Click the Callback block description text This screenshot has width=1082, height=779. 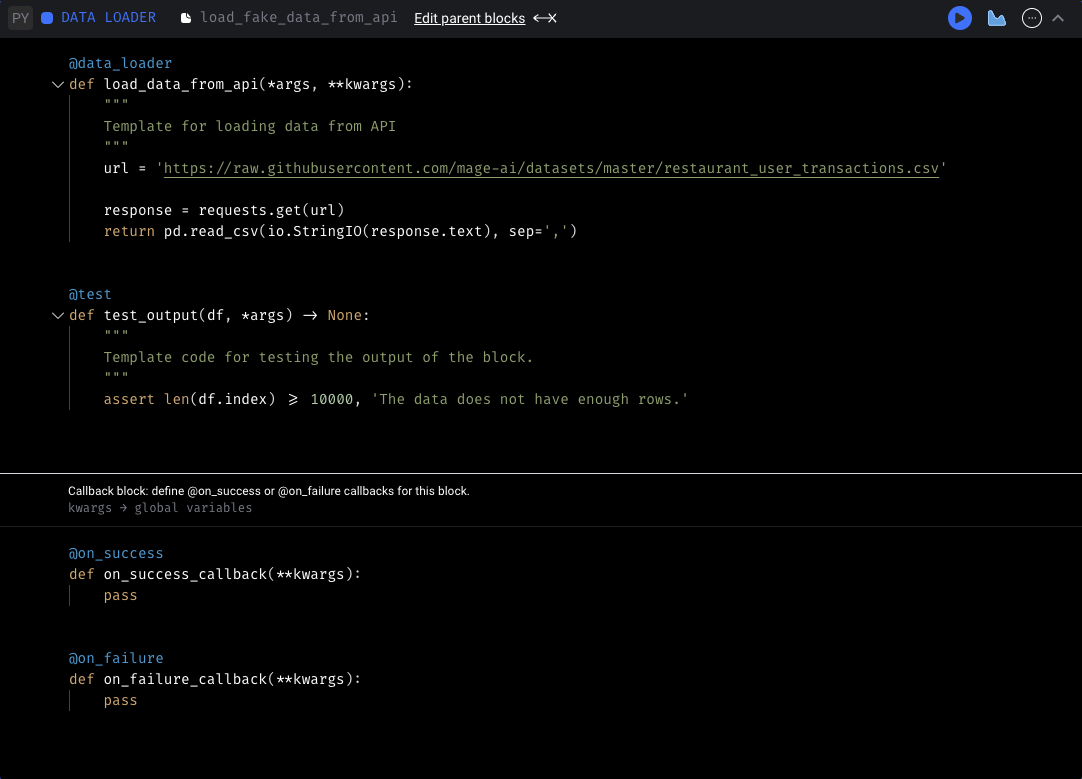(x=268, y=491)
